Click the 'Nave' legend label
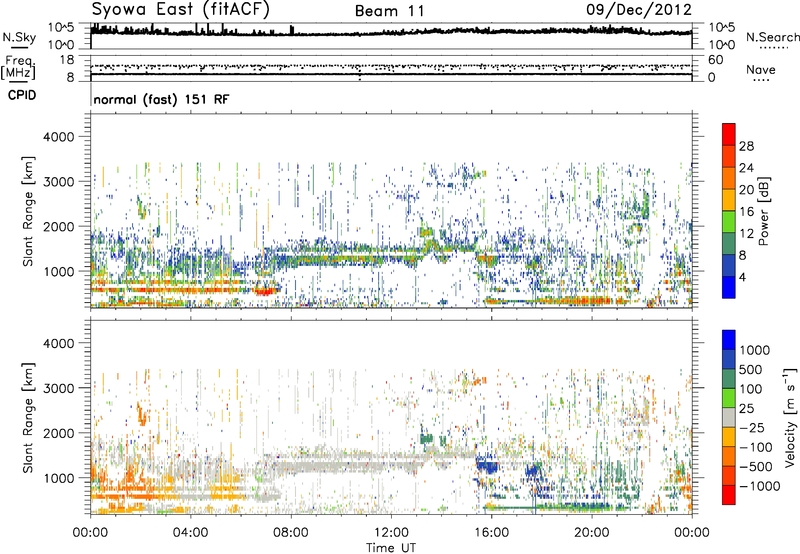This screenshot has height=554, width=800. click(x=761, y=70)
